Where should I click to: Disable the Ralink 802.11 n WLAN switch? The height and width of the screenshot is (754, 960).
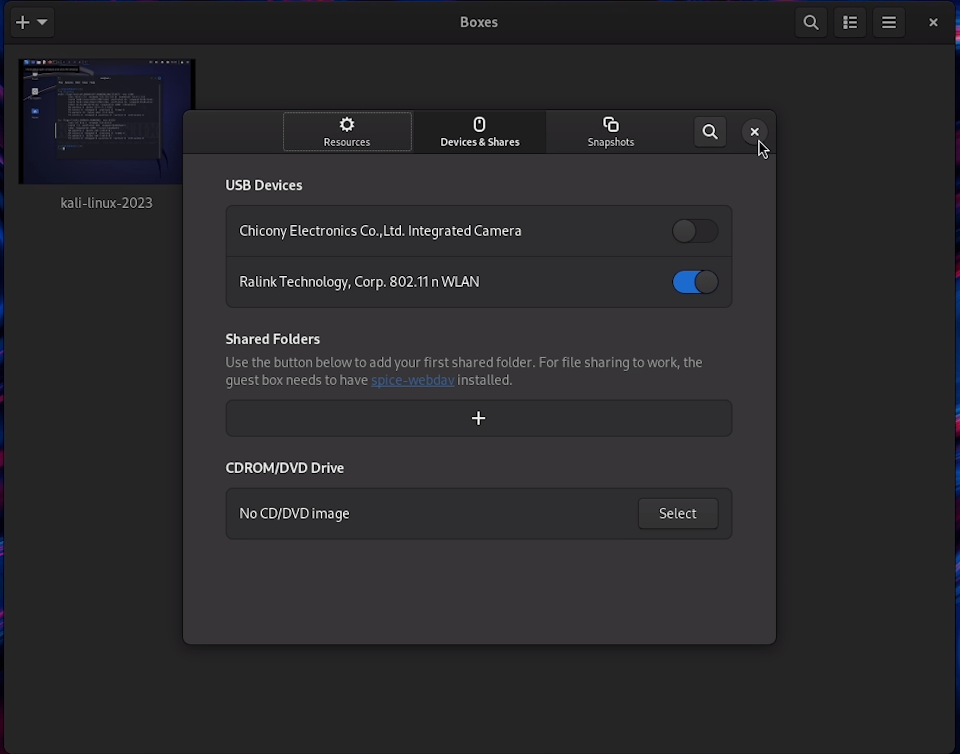point(695,282)
